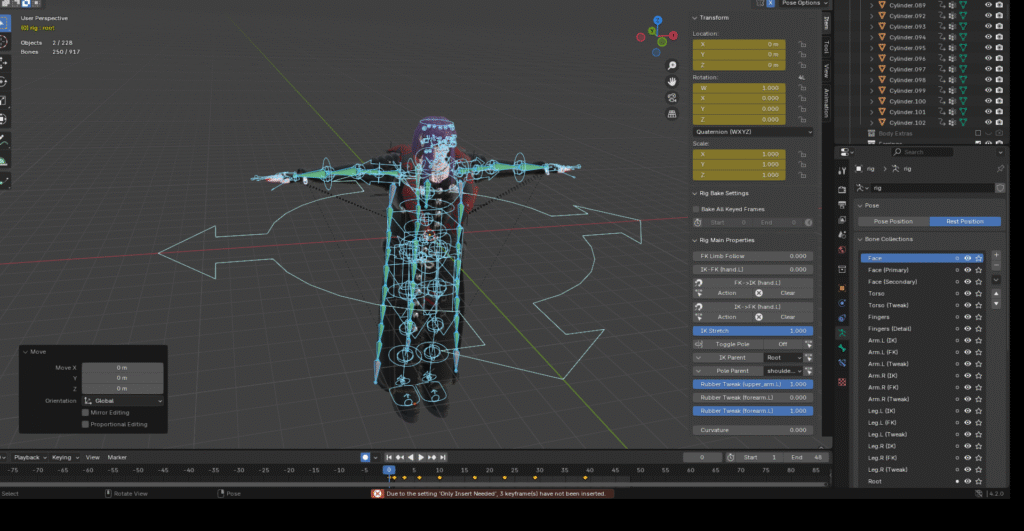Enable the Mirror Editing checkbox
This screenshot has height=531, width=1024.
(x=86, y=412)
